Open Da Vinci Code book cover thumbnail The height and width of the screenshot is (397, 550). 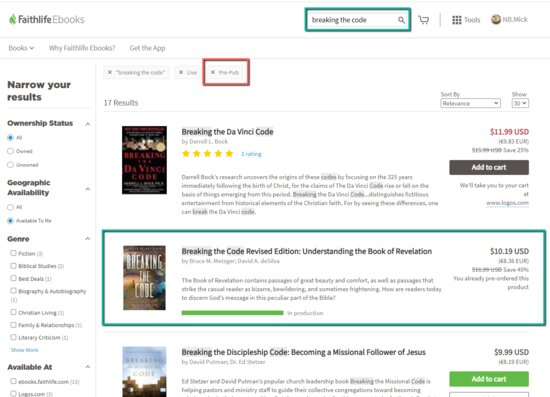click(x=144, y=160)
